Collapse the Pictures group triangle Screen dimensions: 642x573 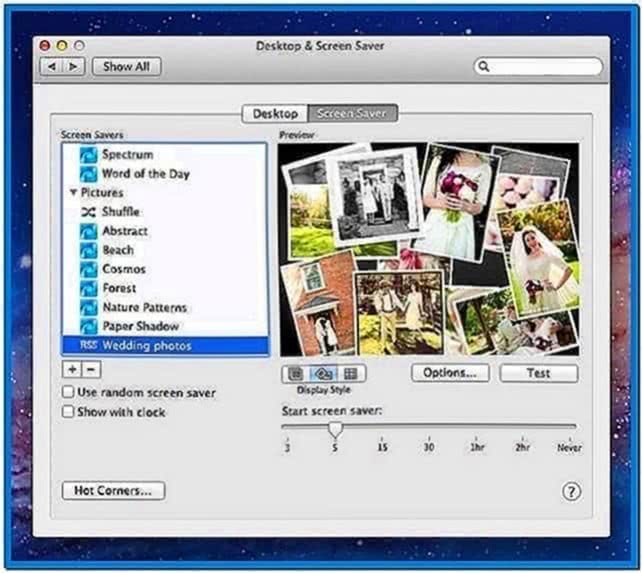[73, 192]
